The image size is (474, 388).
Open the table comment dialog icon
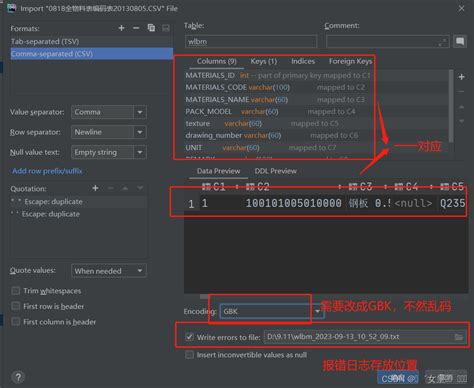(x=460, y=41)
